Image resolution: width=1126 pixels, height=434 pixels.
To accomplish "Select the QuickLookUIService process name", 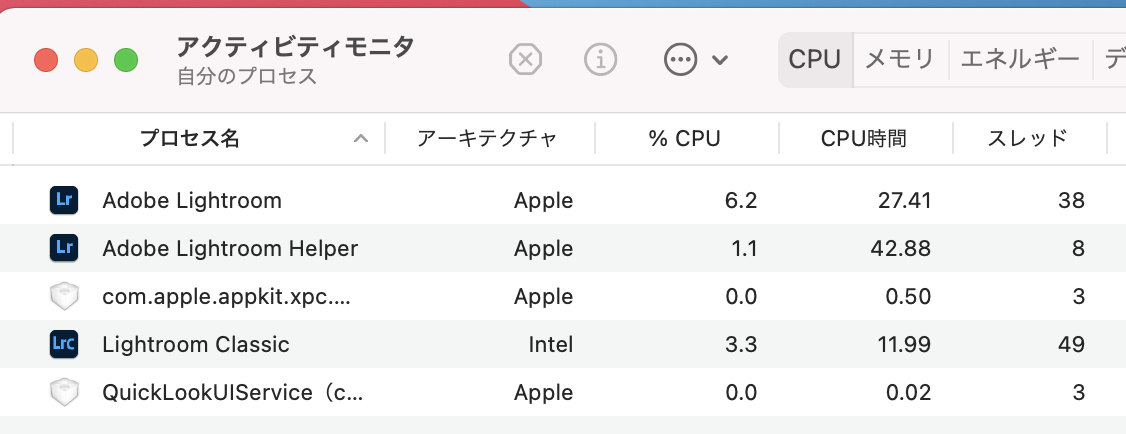I will tap(233, 393).
